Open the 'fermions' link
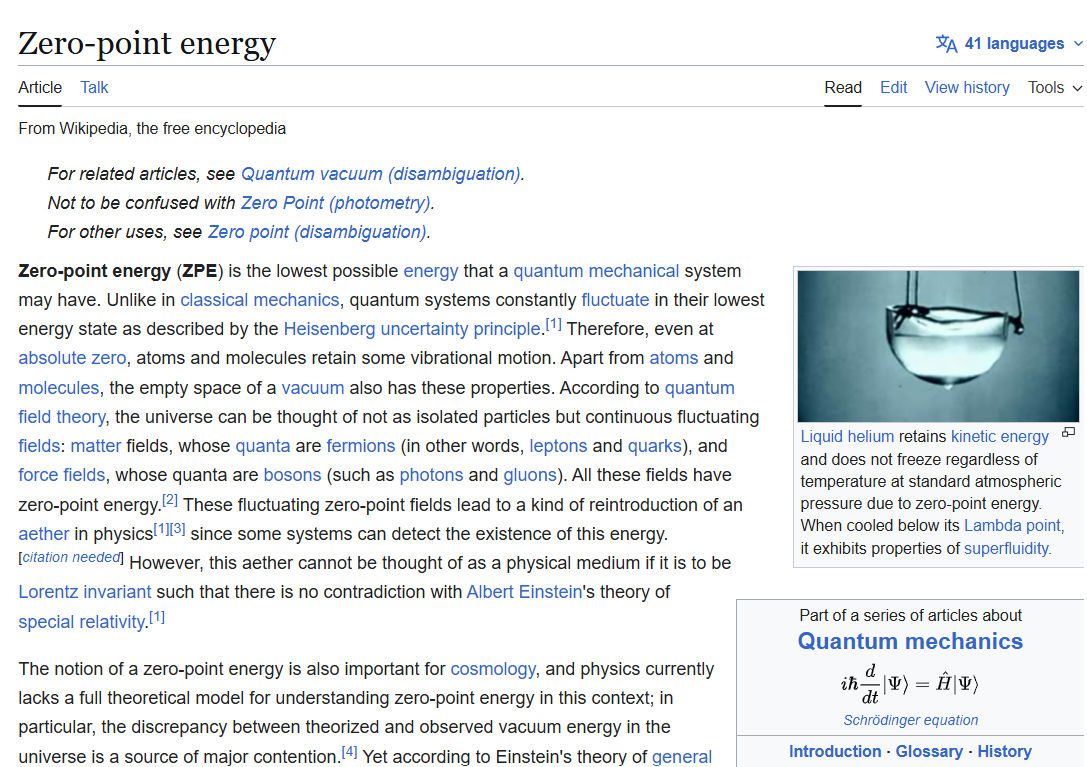Screen dimensions: 1087x767 (x=360, y=446)
